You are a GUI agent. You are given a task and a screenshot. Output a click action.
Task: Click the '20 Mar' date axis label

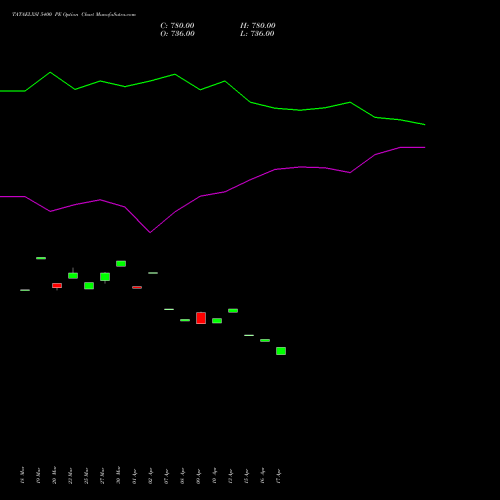point(54,475)
